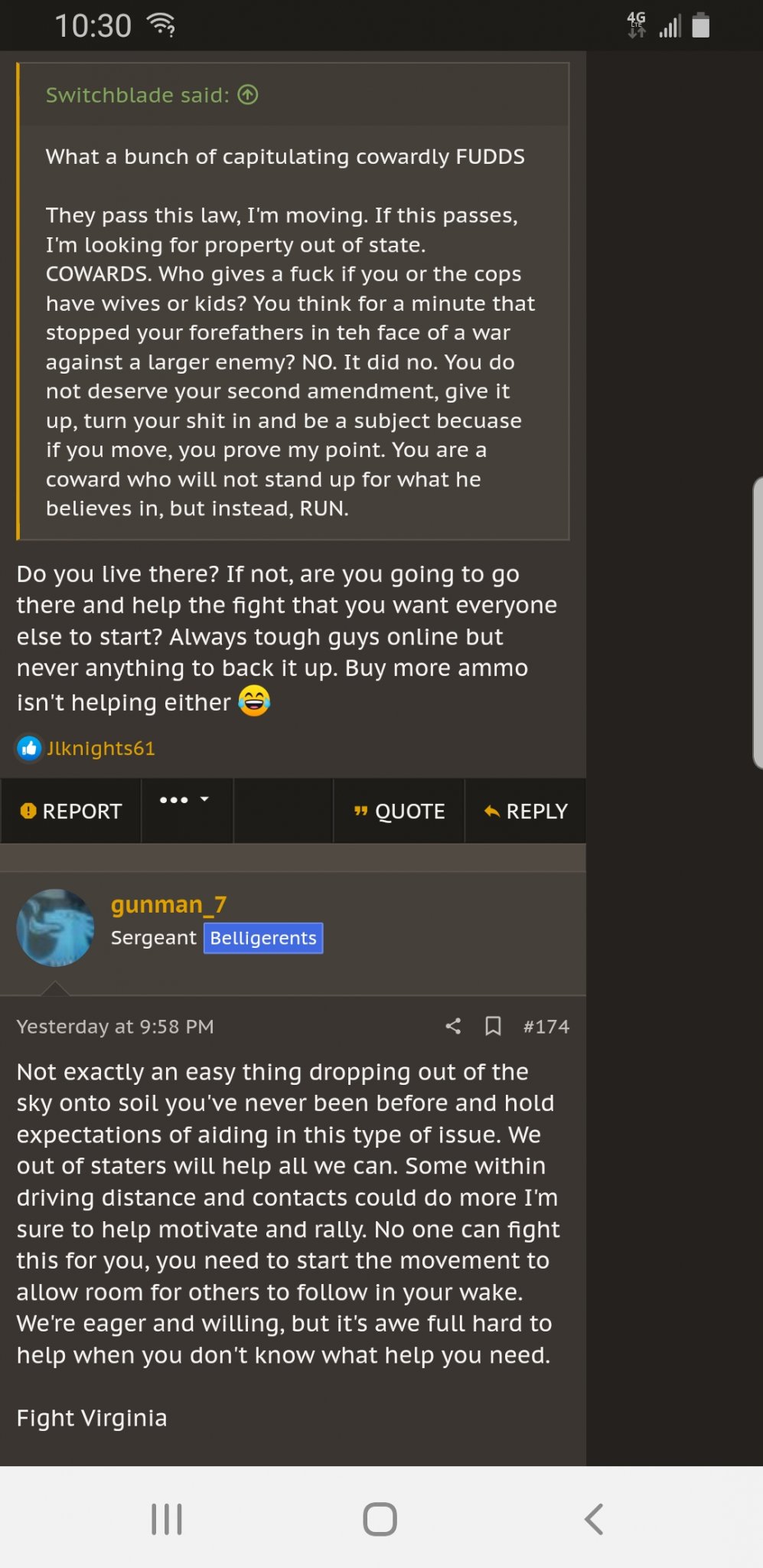Open the three-dot more options dropdown
Image resolution: width=763 pixels, height=1568 pixels.
pyautogui.click(x=184, y=801)
